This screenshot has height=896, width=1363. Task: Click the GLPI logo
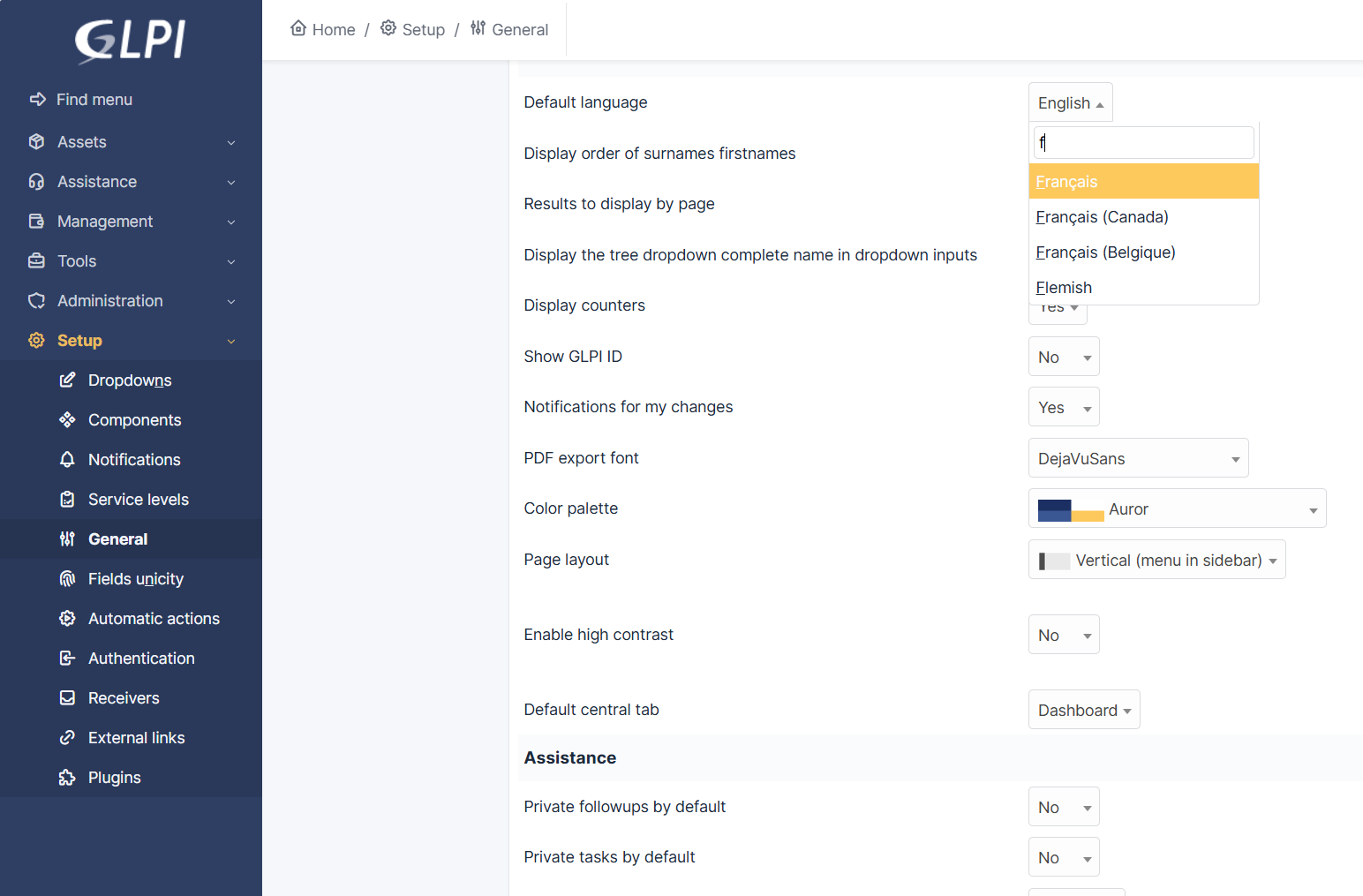[131, 41]
